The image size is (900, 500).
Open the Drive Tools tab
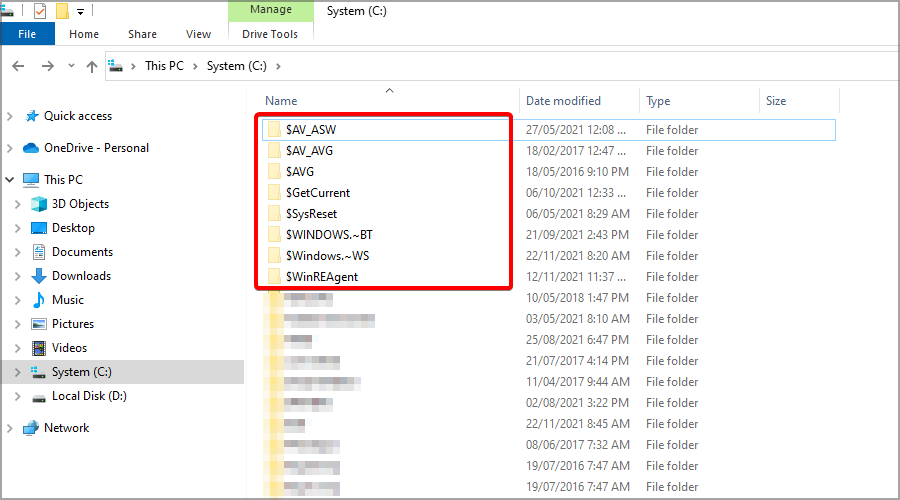point(270,34)
